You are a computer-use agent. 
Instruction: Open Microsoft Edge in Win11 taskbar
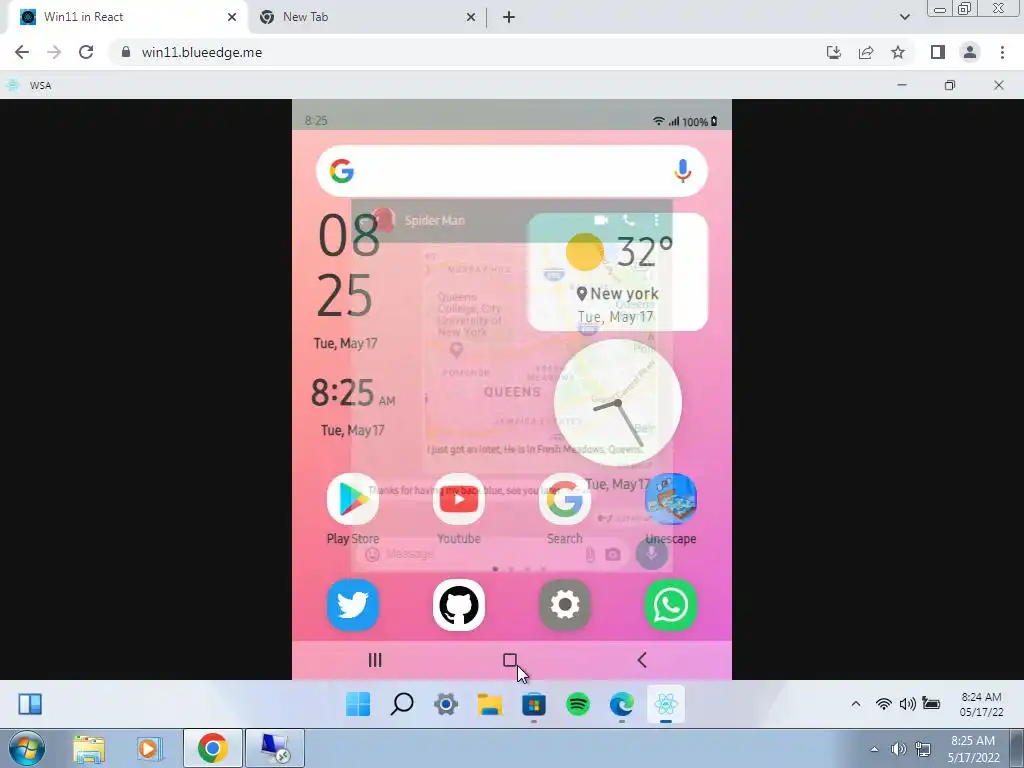[622, 704]
